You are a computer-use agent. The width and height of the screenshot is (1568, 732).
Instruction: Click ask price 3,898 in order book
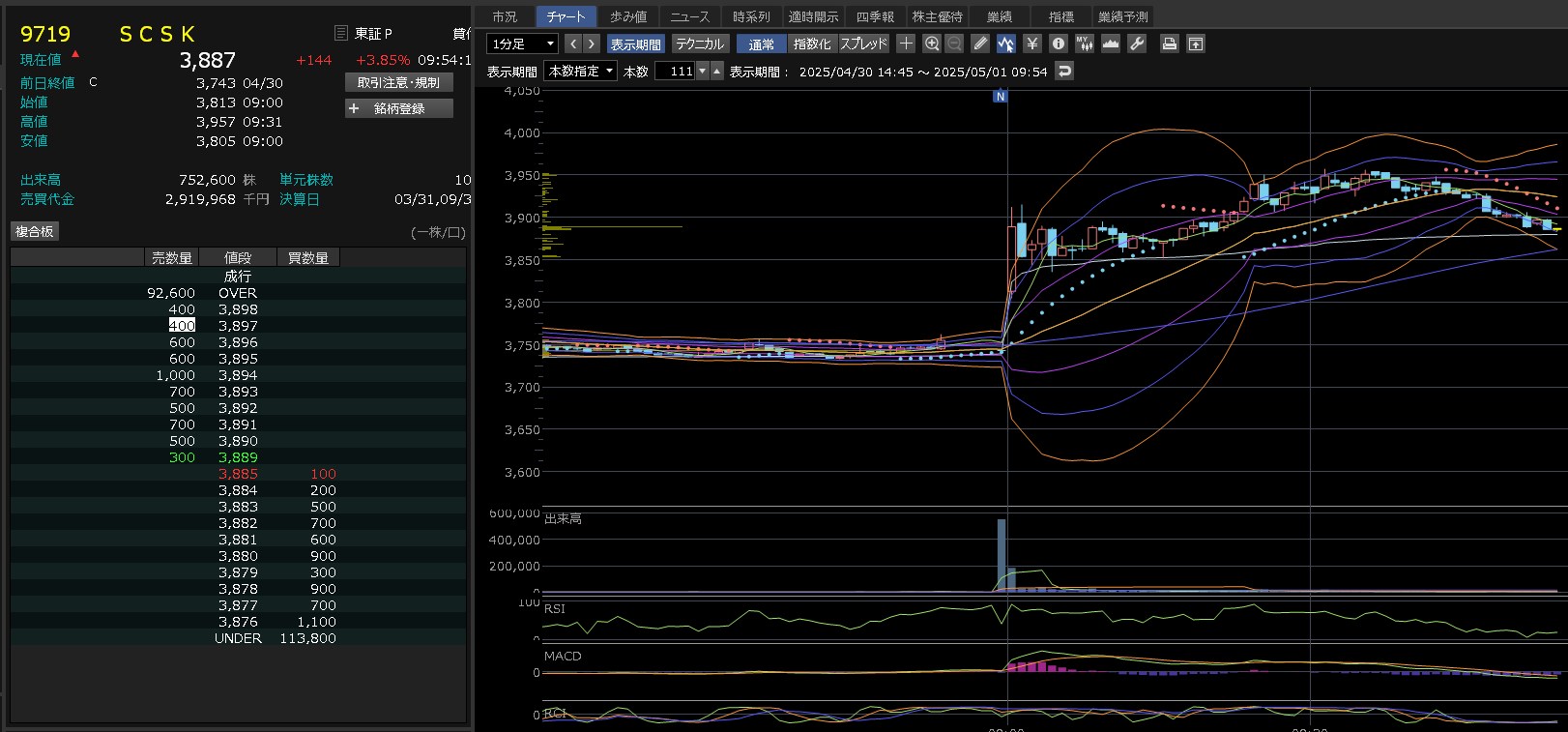(x=238, y=309)
